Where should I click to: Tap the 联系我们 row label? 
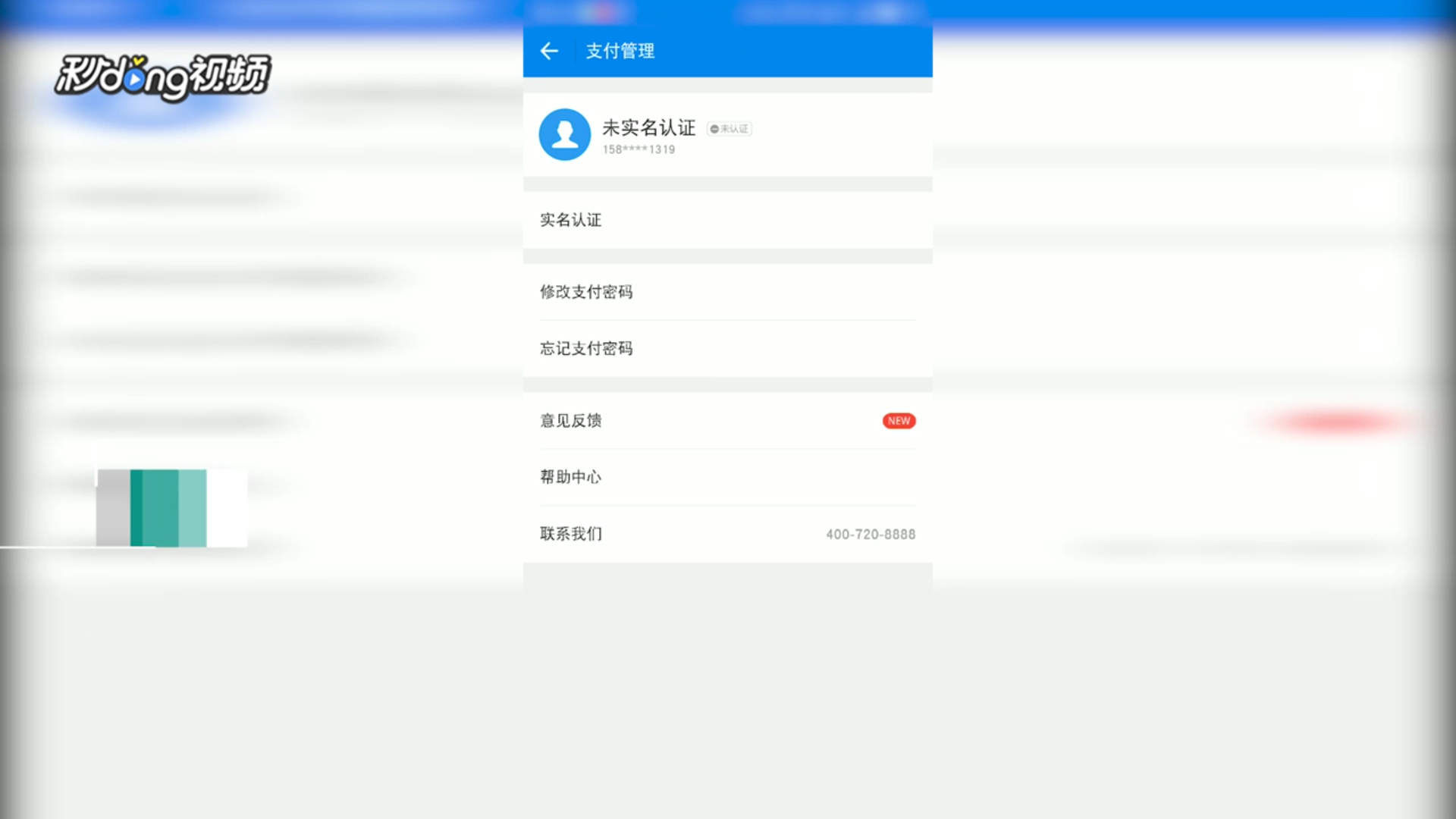pyautogui.click(x=570, y=534)
